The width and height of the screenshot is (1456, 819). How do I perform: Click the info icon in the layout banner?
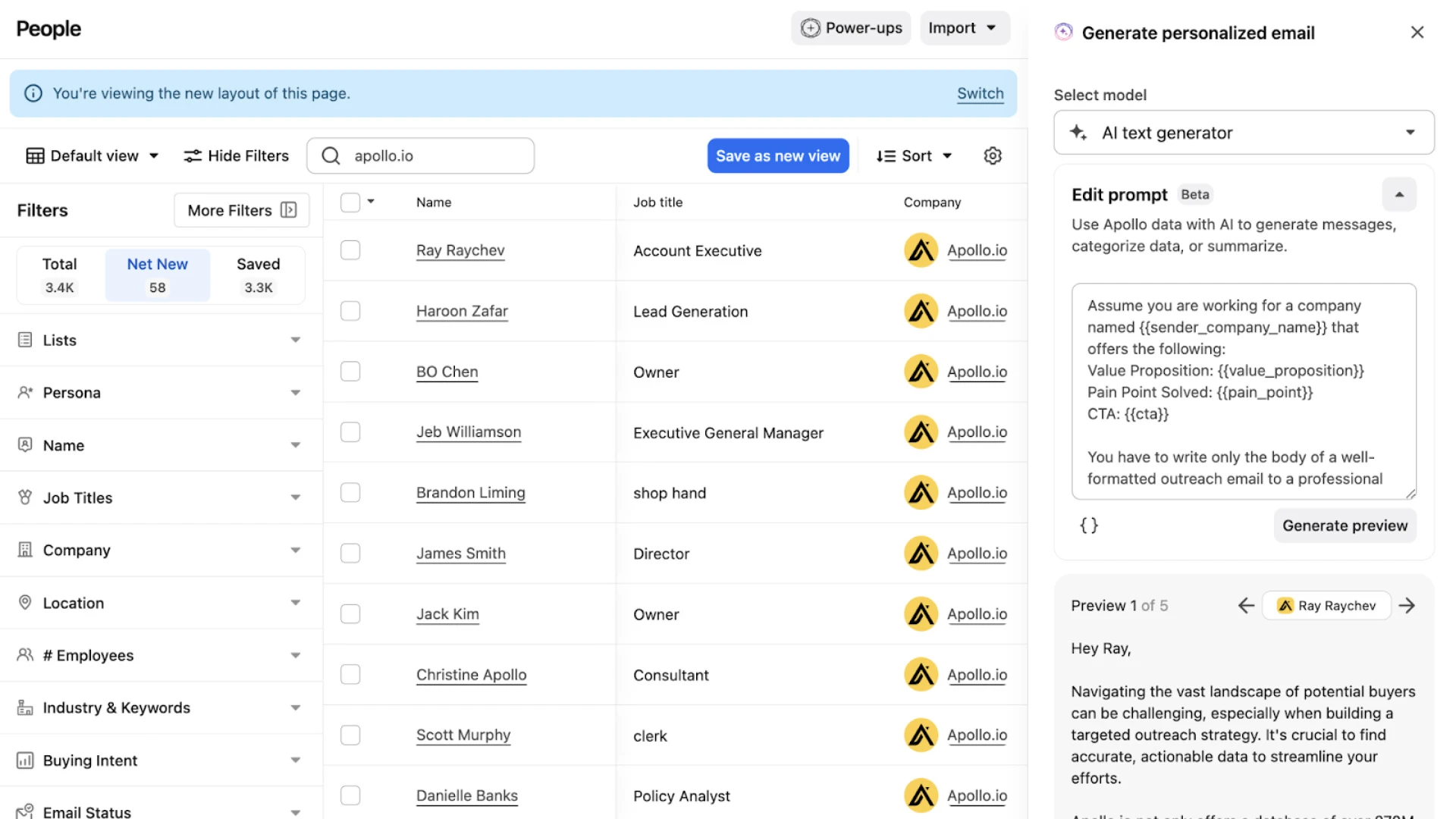click(33, 93)
